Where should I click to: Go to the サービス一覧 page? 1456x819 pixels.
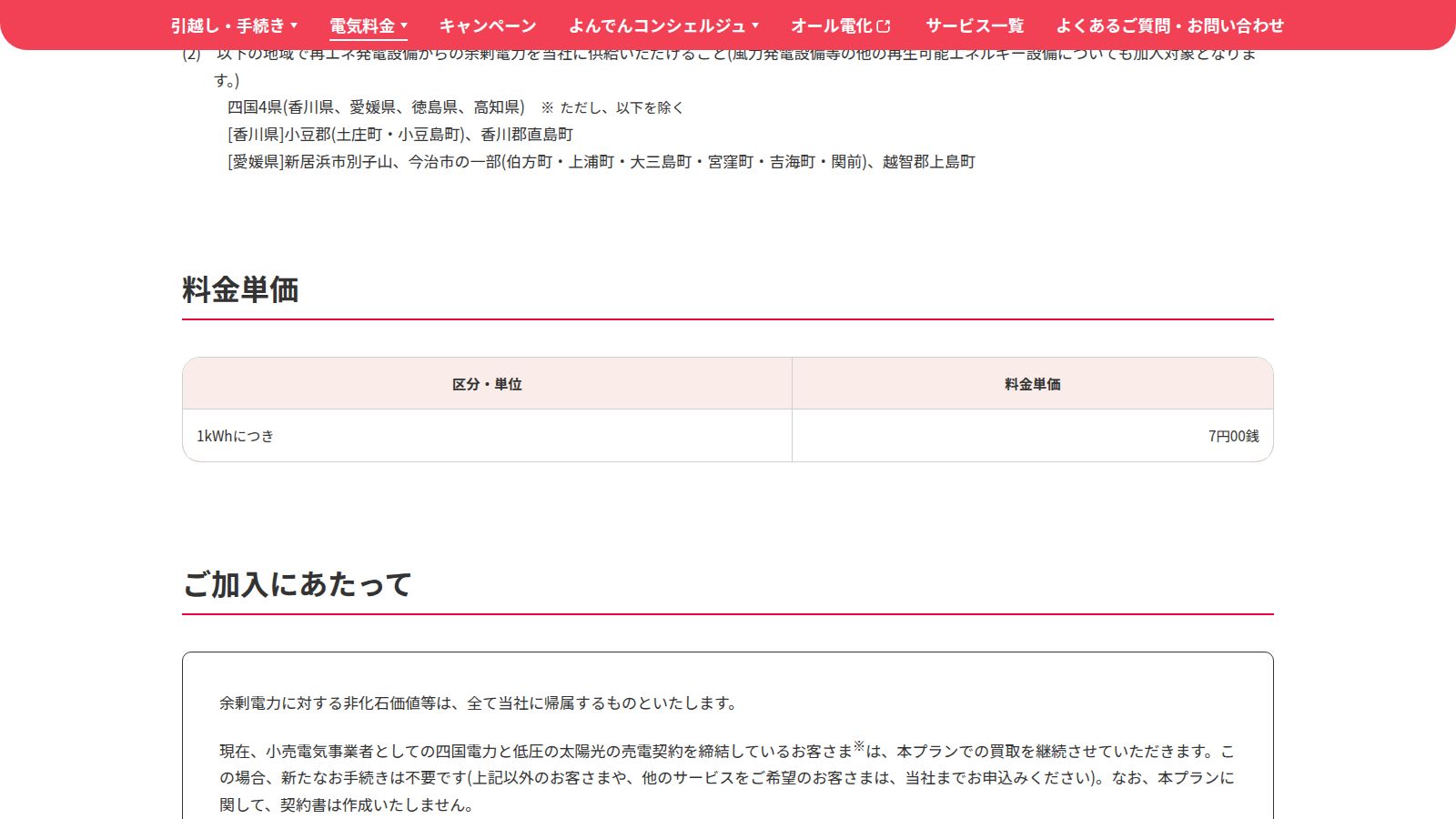click(975, 25)
